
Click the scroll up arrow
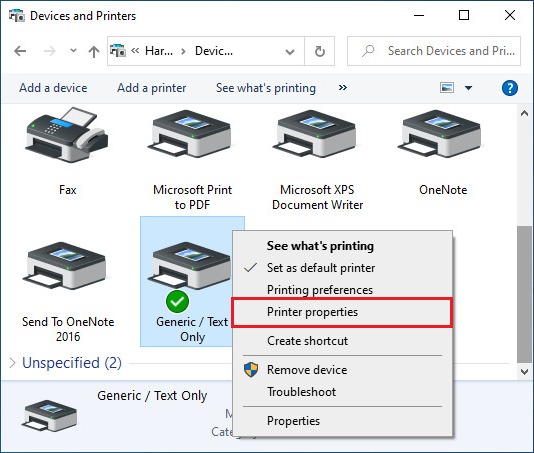click(524, 113)
